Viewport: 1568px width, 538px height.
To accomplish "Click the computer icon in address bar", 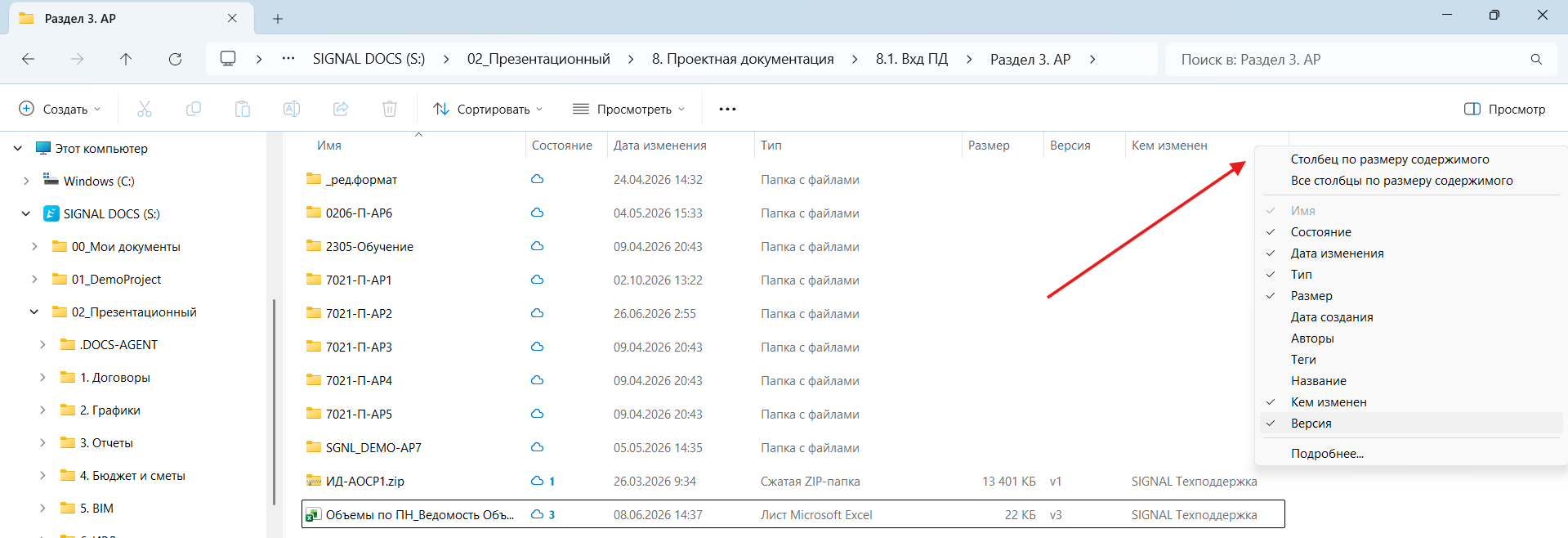I will (228, 59).
